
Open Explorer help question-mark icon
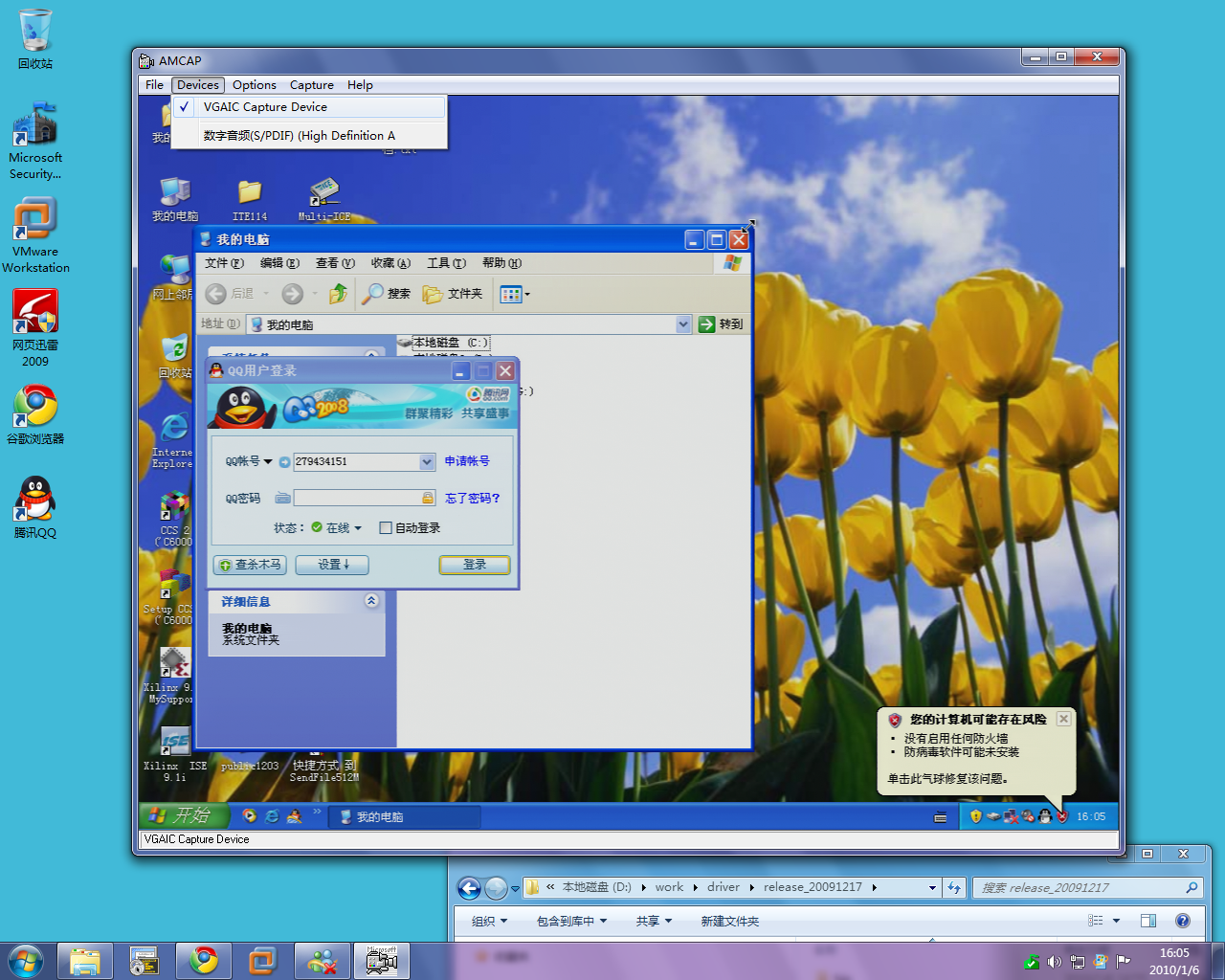1183,921
